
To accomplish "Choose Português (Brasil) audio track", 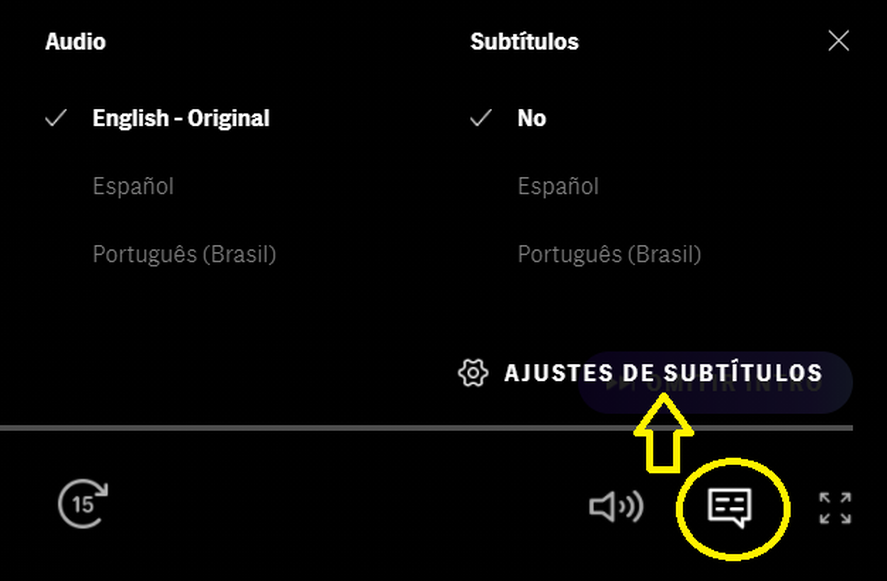I will 184,254.
